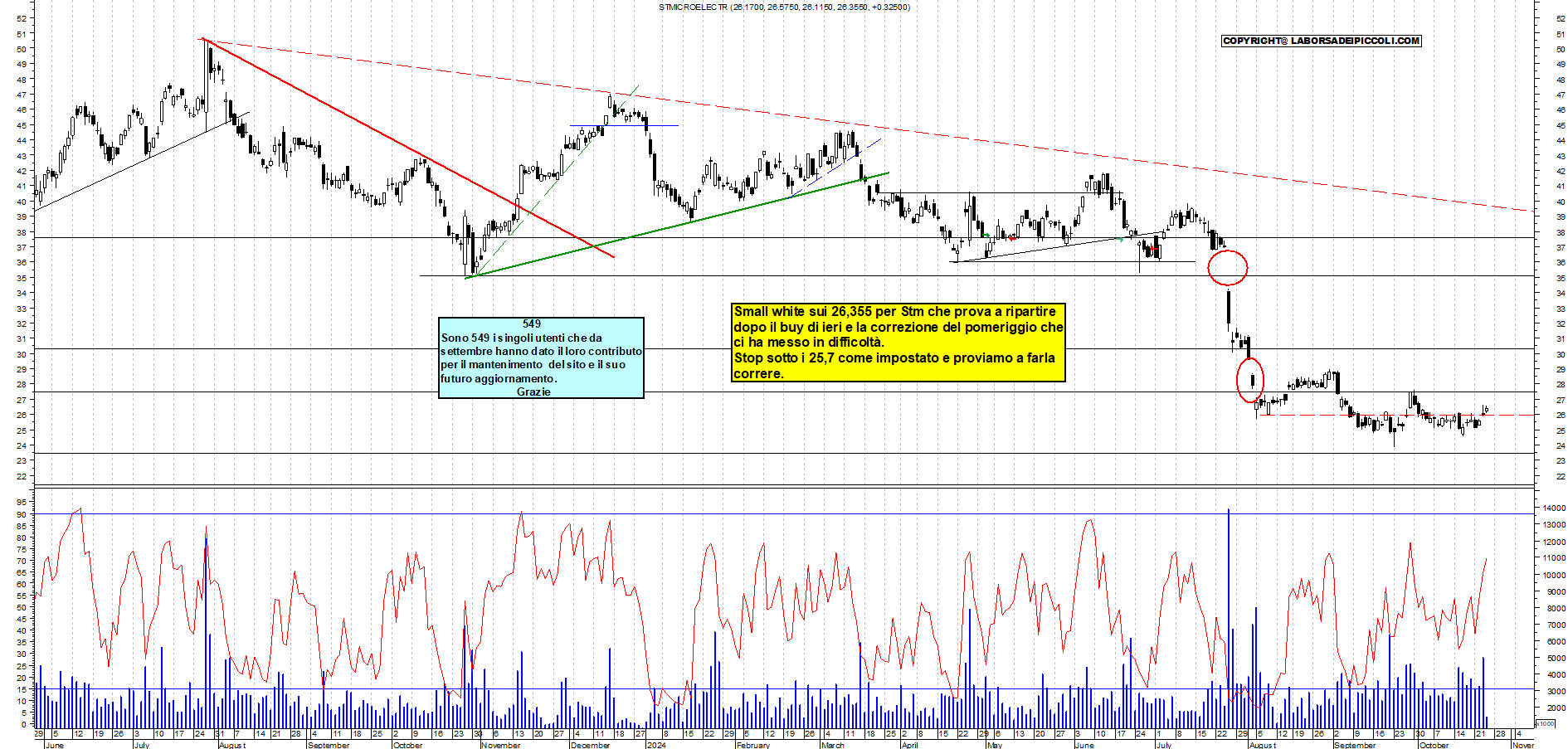The width and height of the screenshot is (1568, 749).
Task: Click the '65' value on oscillator scale
Action: point(22,572)
